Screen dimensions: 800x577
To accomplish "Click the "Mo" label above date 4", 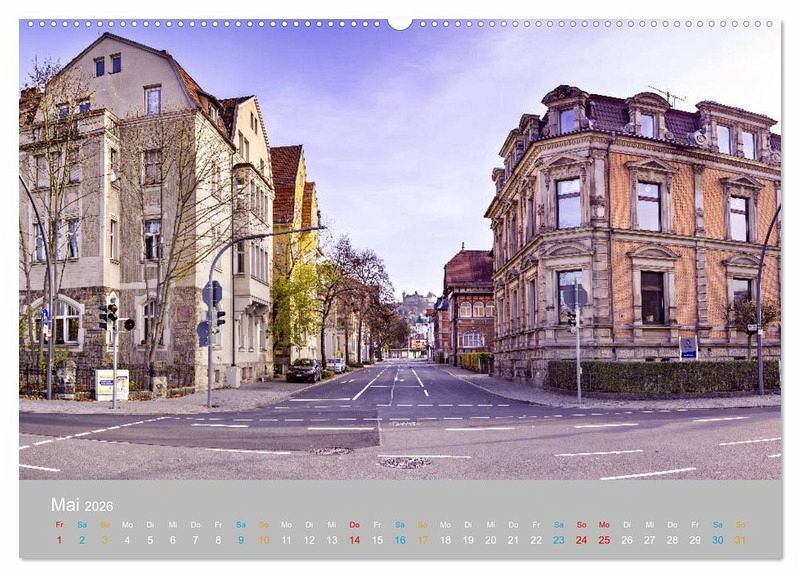I will point(127,524).
